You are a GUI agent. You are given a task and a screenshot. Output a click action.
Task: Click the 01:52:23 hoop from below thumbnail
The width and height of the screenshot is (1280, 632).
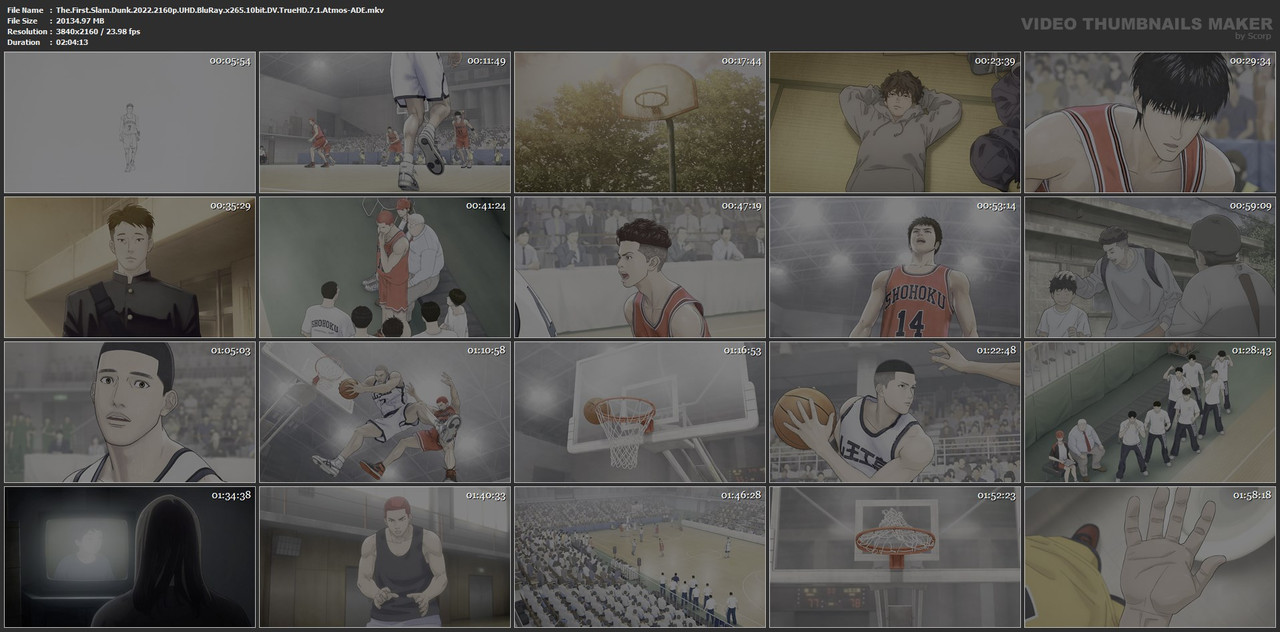click(895, 557)
